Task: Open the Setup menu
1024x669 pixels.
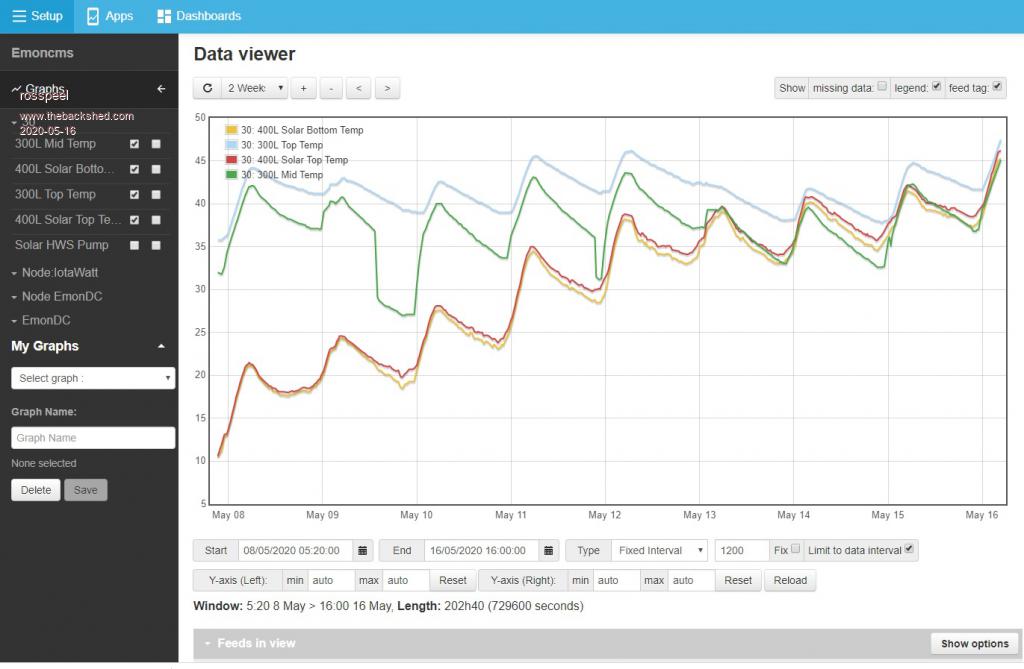Action: 37,16
